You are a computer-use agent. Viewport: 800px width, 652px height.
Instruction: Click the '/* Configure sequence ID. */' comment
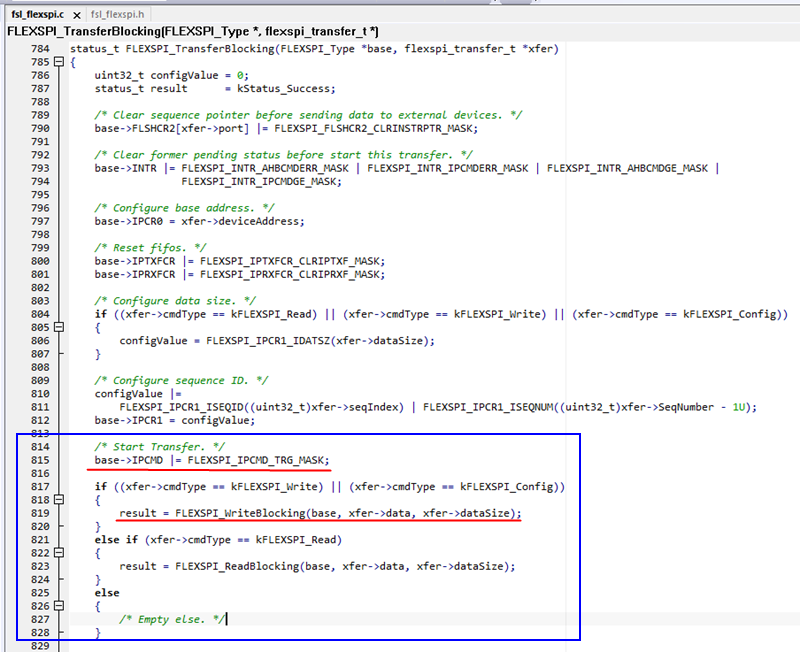181,381
